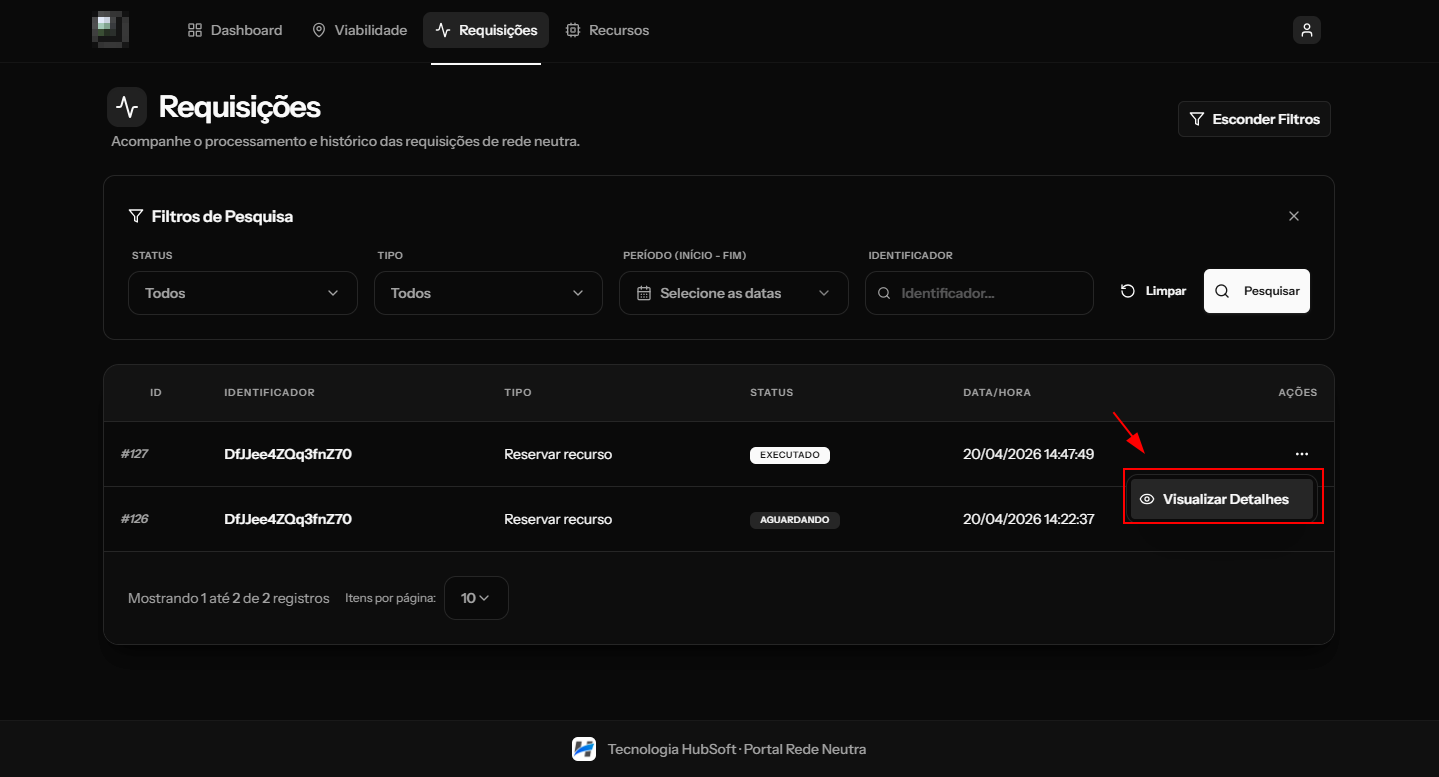Select the Requisições navigation tab
Viewport: 1439px width, 777px height.
[x=486, y=30]
